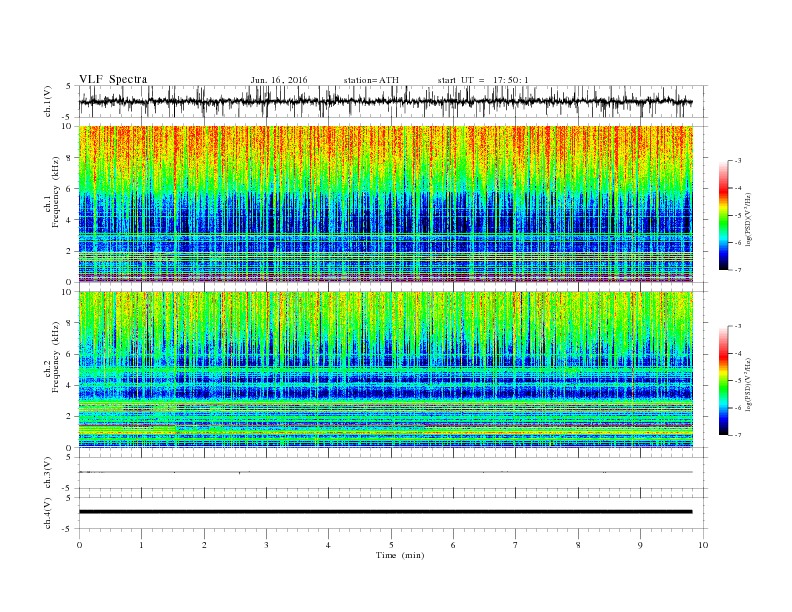Click the 'ch.4(V)' axis label
Image resolution: width=792 pixels, height=612 pixels.
(x=48, y=513)
